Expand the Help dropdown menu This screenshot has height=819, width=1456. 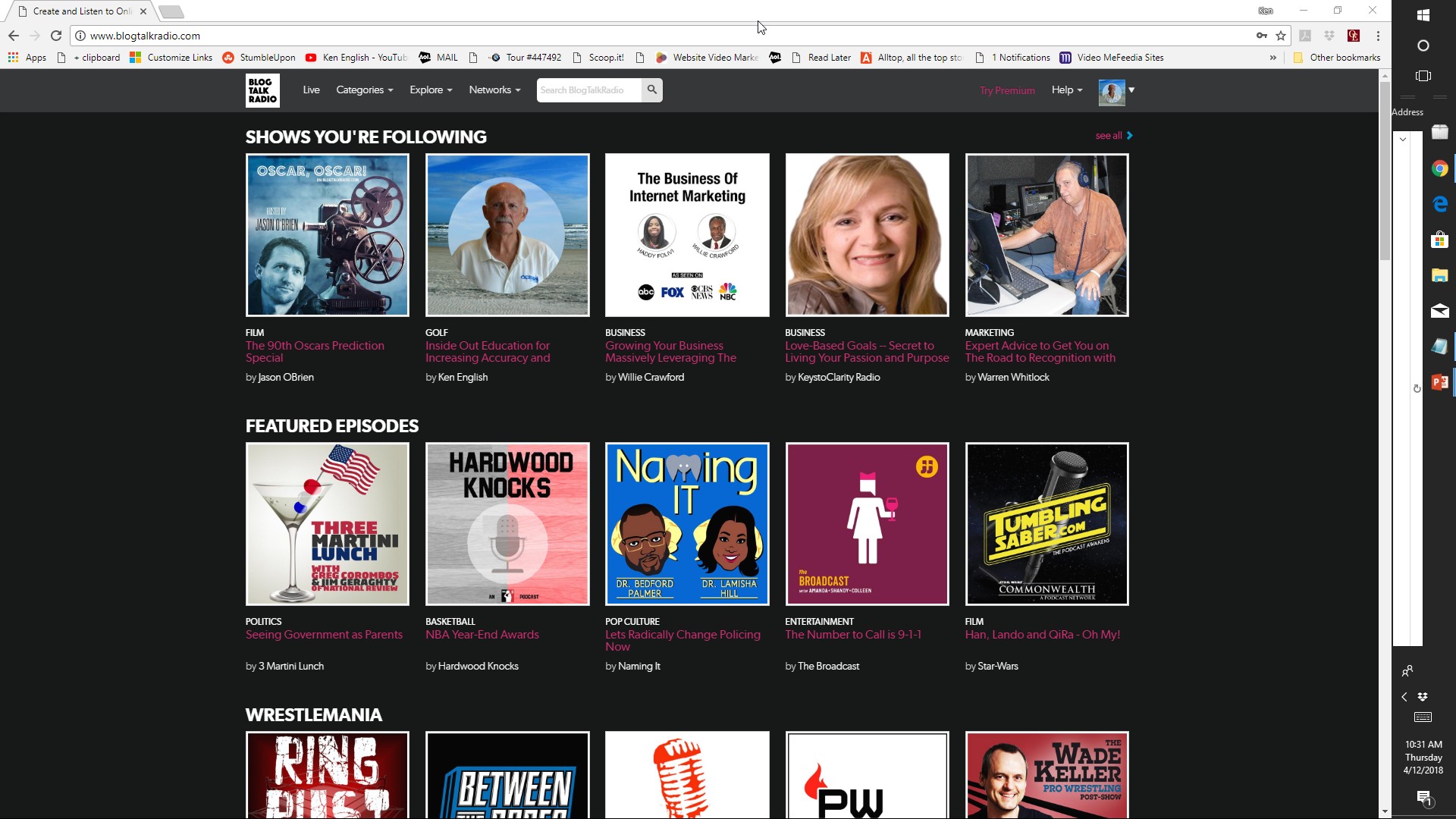pyautogui.click(x=1067, y=90)
